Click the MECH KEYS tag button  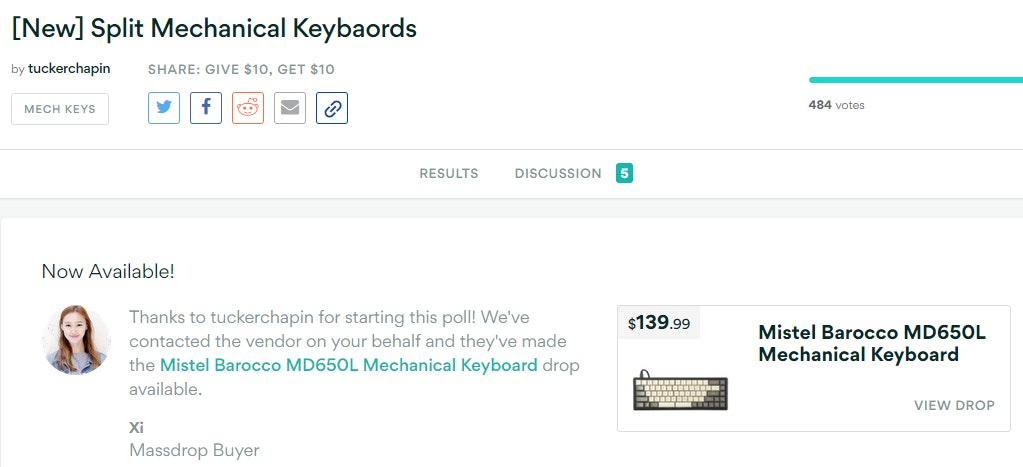[x=60, y=109]
